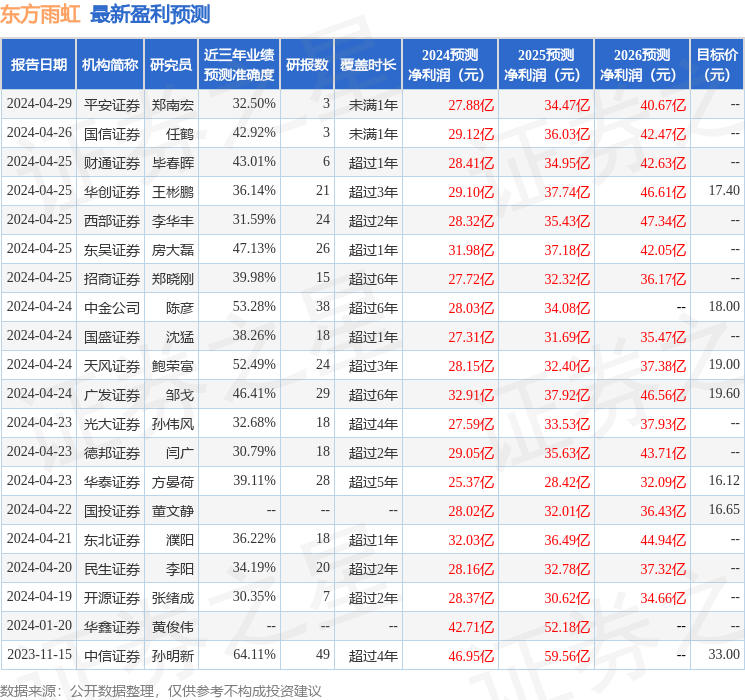Select the 华鑫证券 institution cell
The image size is (745, 700).
coord(112,626)
